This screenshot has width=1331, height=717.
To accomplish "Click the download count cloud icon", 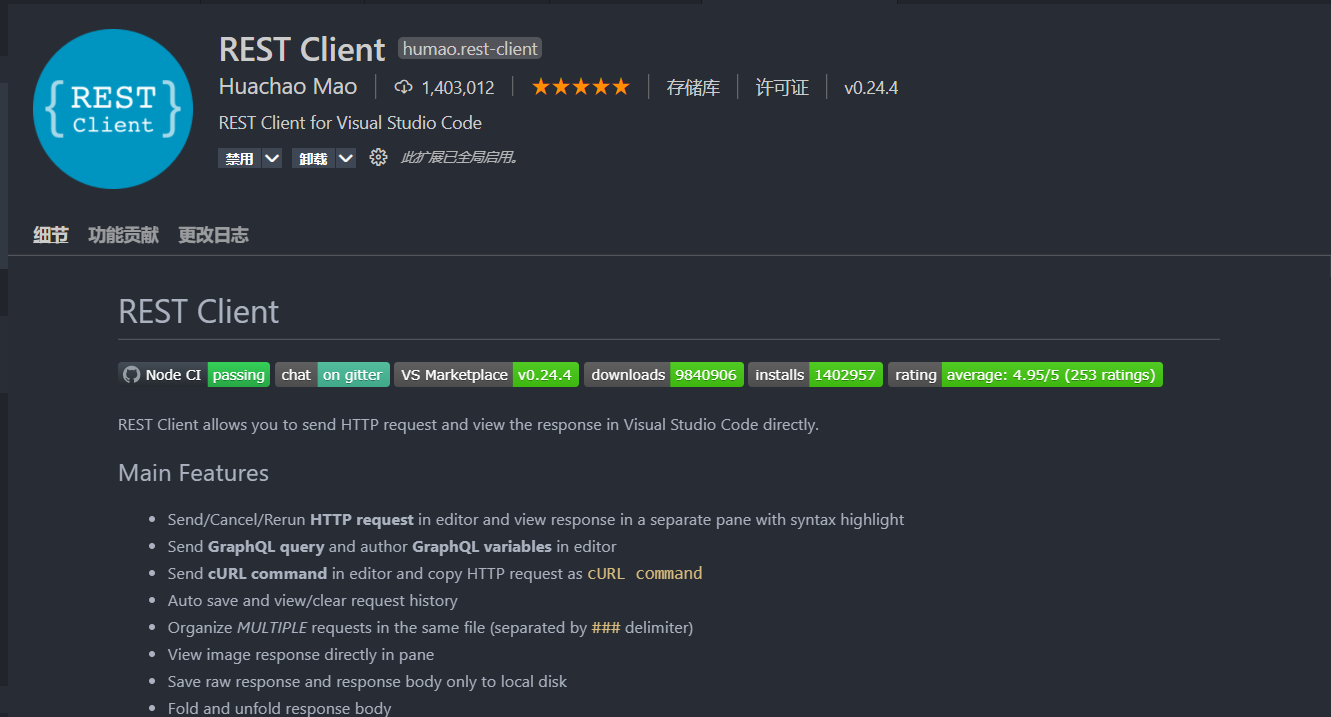I will click(x=403, y=87).
